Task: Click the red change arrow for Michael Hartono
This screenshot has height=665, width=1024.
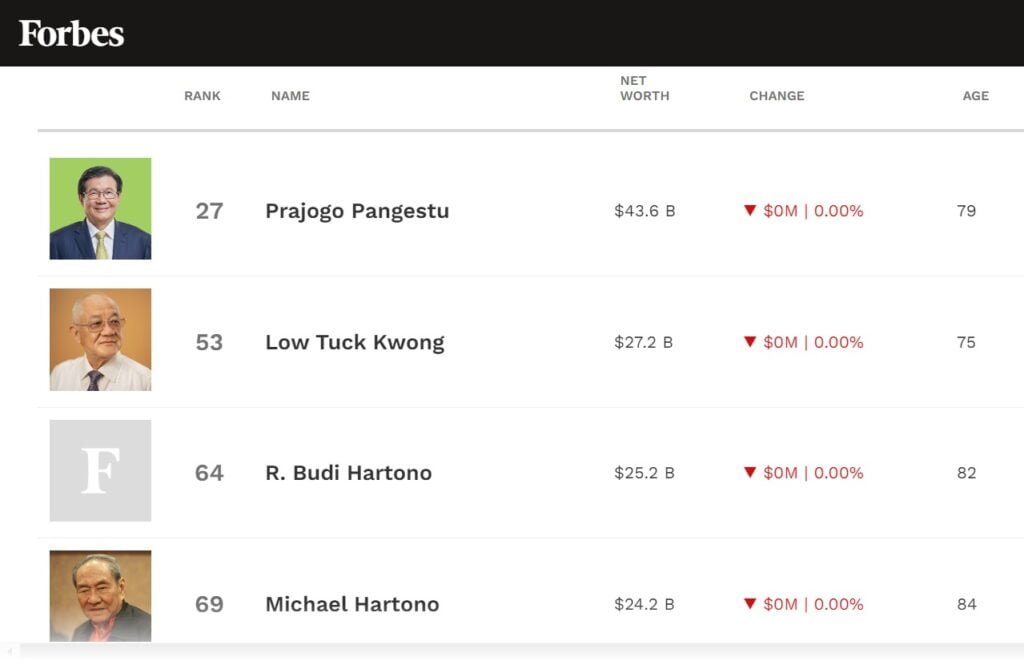Action: click(749, 604)
